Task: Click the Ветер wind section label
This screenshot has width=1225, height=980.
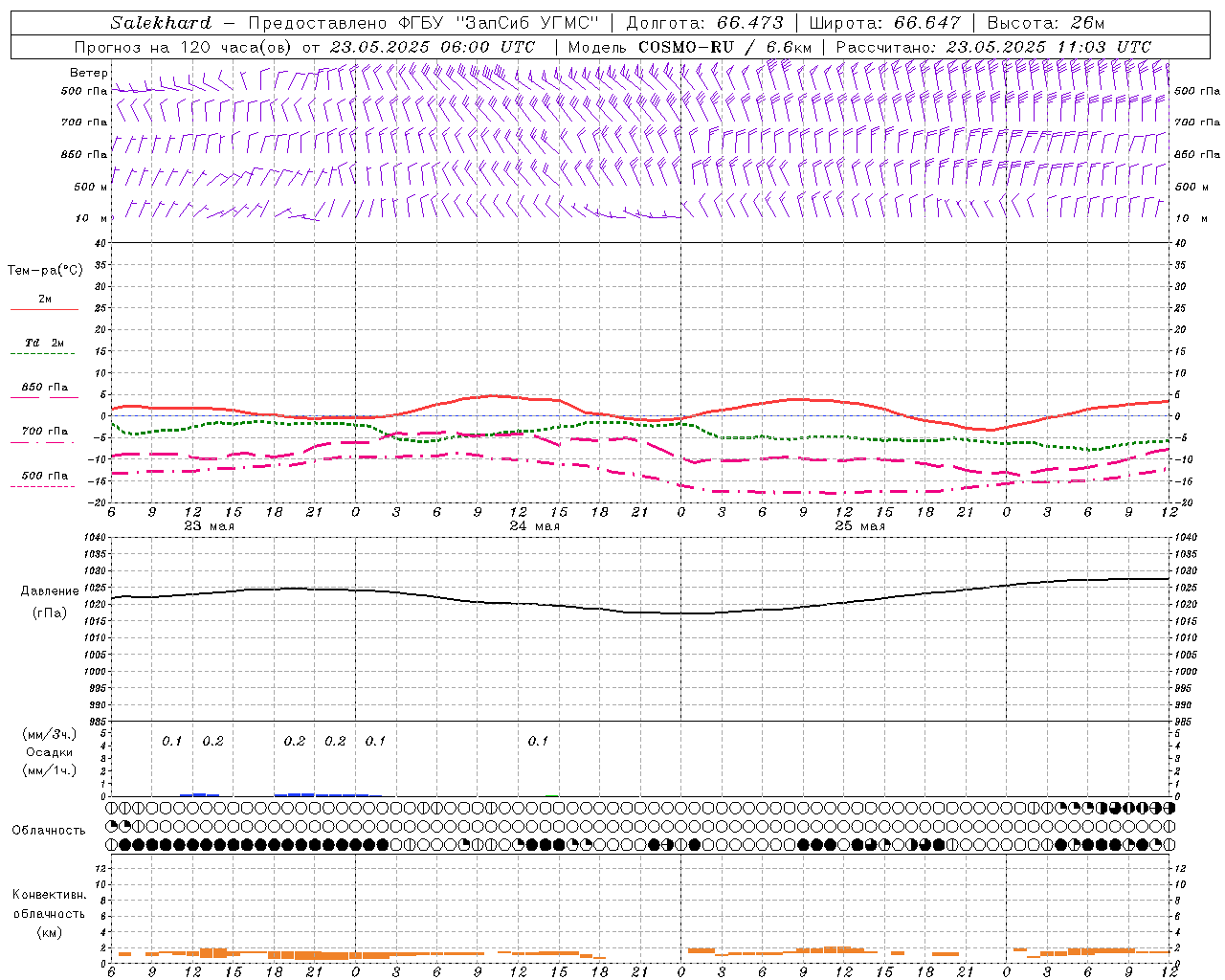Action: pos(88,73)
